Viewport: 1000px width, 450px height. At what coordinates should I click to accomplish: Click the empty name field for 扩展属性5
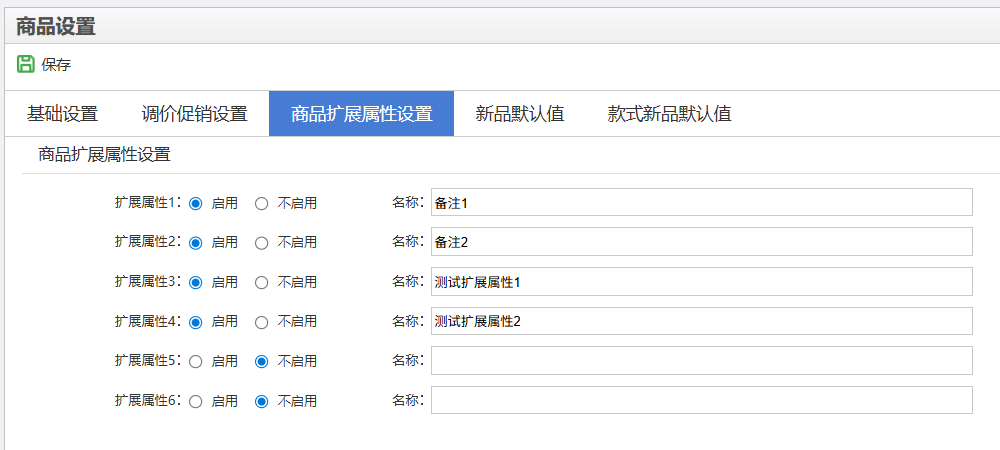pos(701,360)
